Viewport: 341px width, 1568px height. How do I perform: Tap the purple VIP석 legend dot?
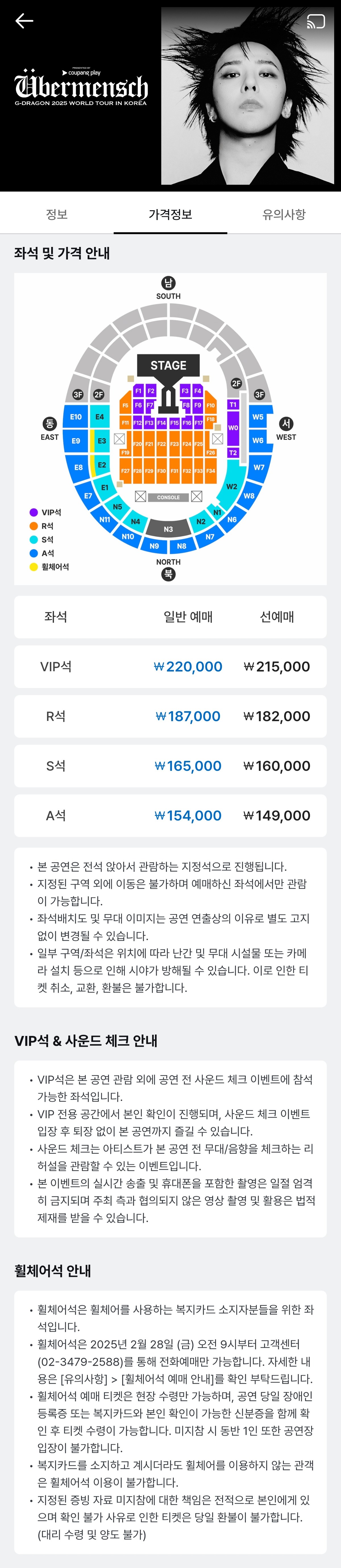click(34, 513)
